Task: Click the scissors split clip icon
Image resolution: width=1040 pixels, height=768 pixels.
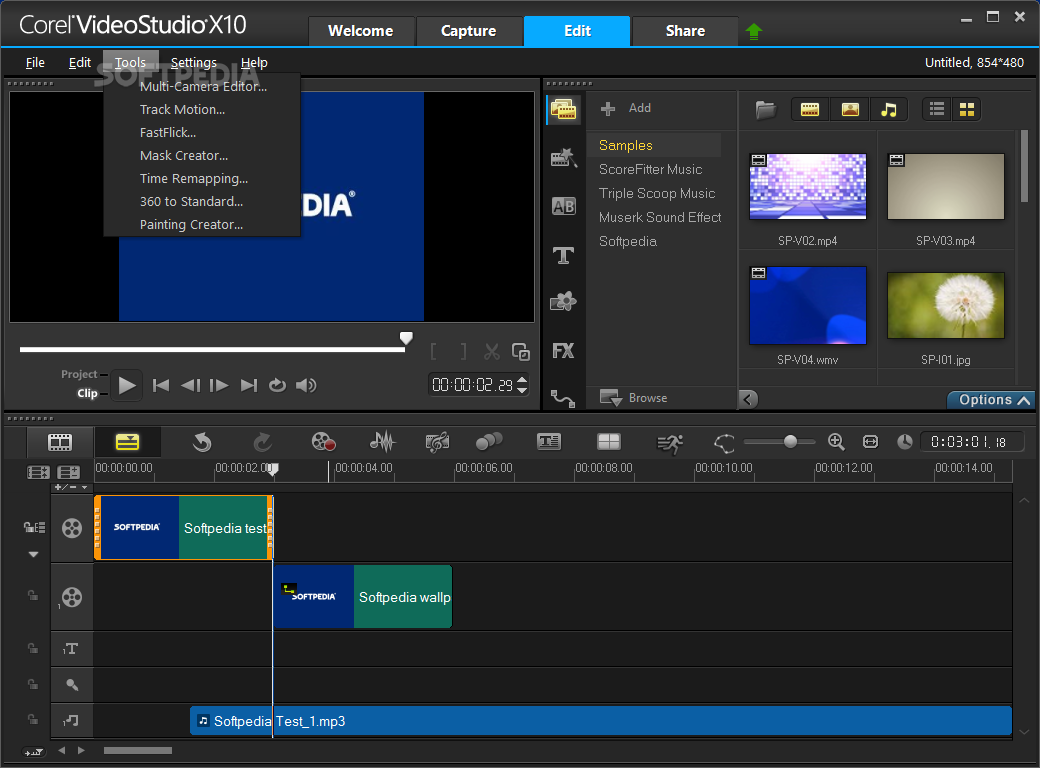Action: (x=491, y=352)
